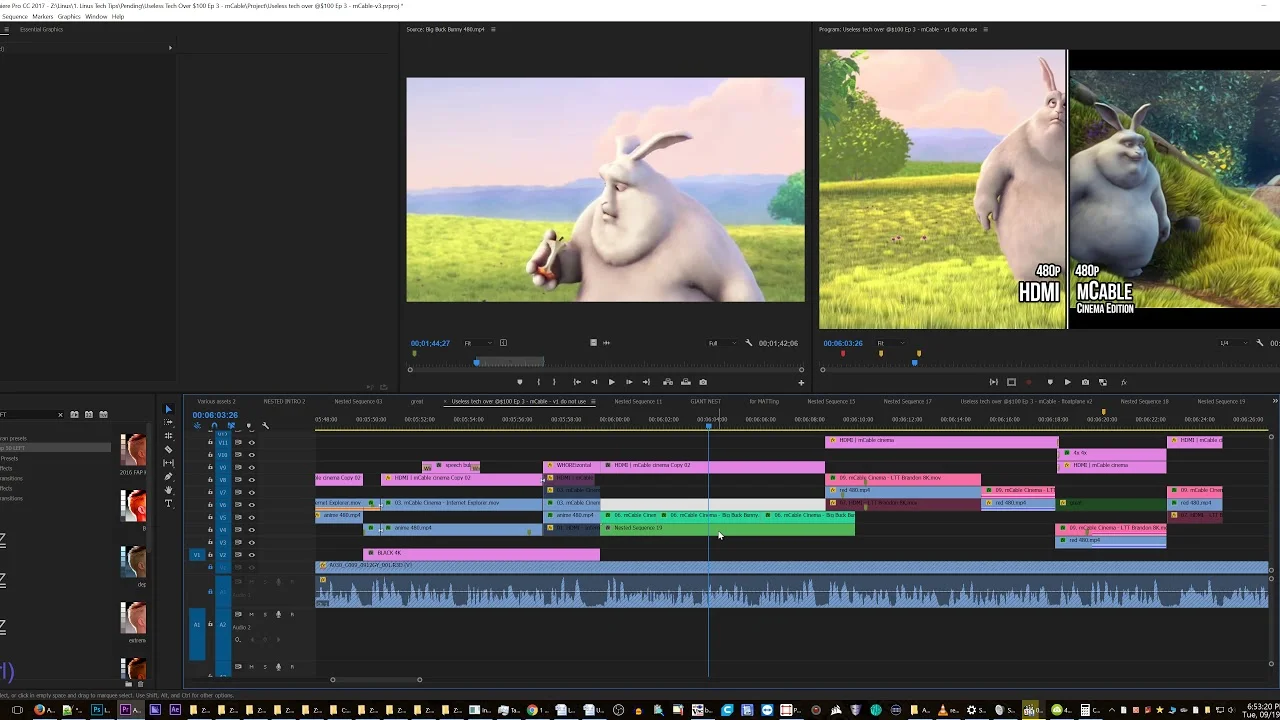Open Program monitor 1/4 resolution dropdown

point(1234,343)
